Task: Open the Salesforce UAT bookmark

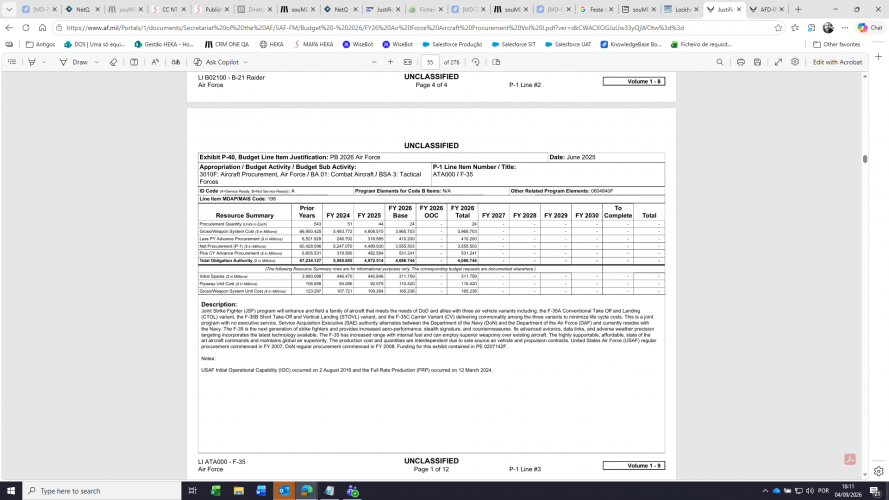Action: click(568, 44)
